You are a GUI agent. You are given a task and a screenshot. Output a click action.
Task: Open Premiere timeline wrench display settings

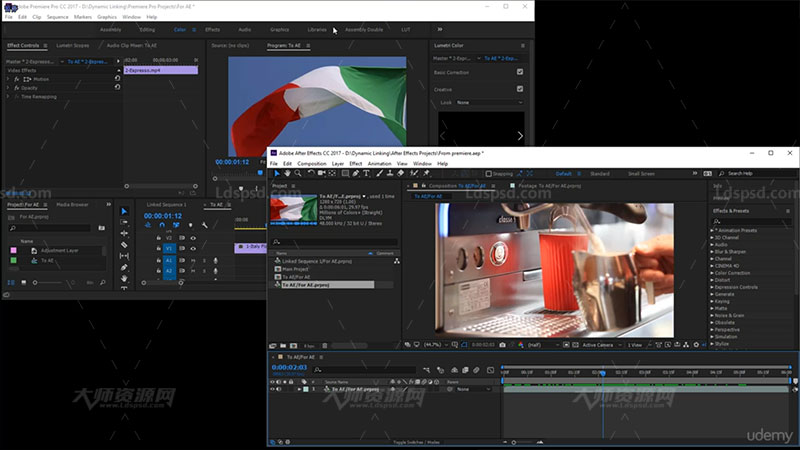[x=205, y=225]
